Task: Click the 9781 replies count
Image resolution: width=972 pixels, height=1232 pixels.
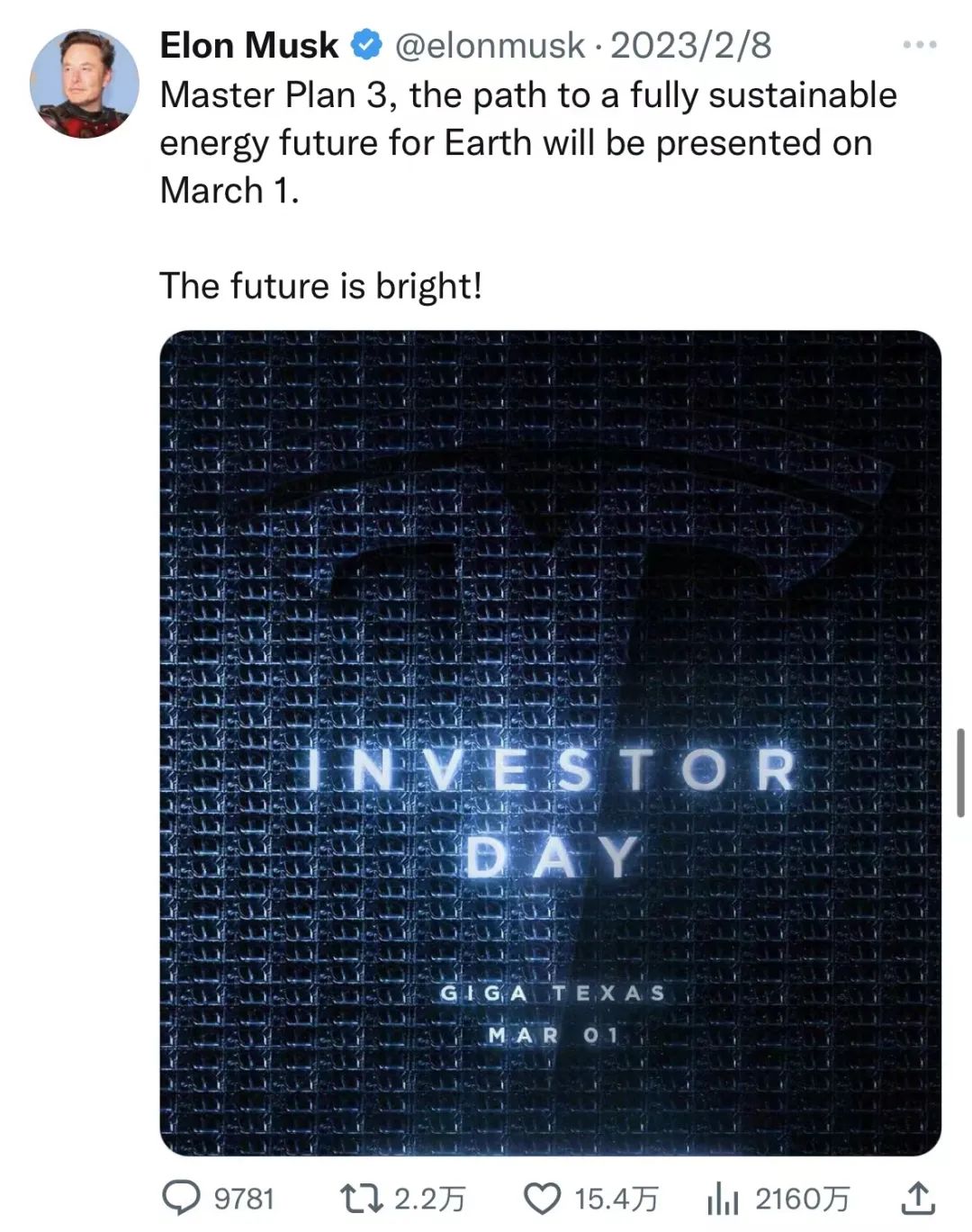Action: click(244, 1199)
